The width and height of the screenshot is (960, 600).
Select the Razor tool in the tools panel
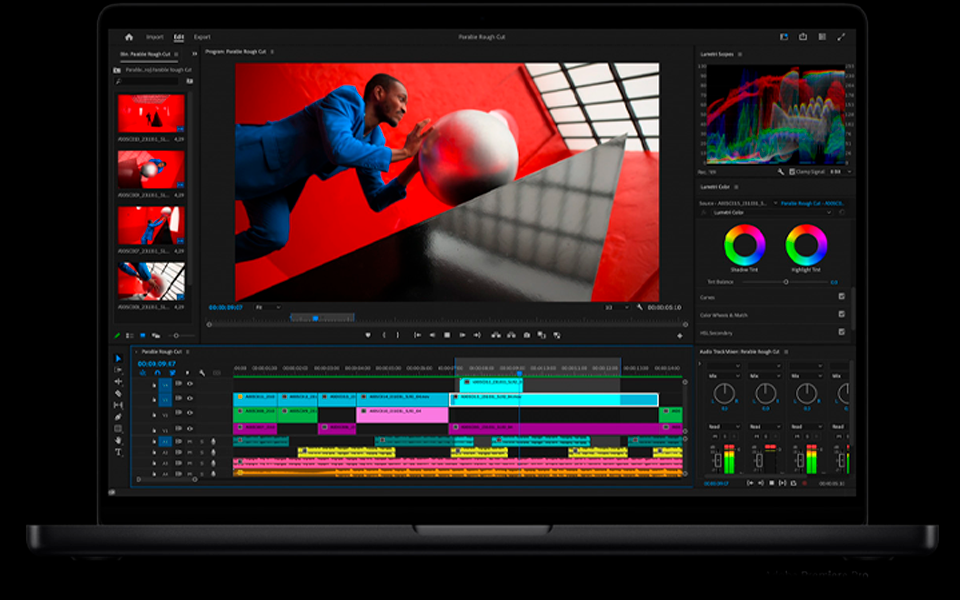point(118,393)
